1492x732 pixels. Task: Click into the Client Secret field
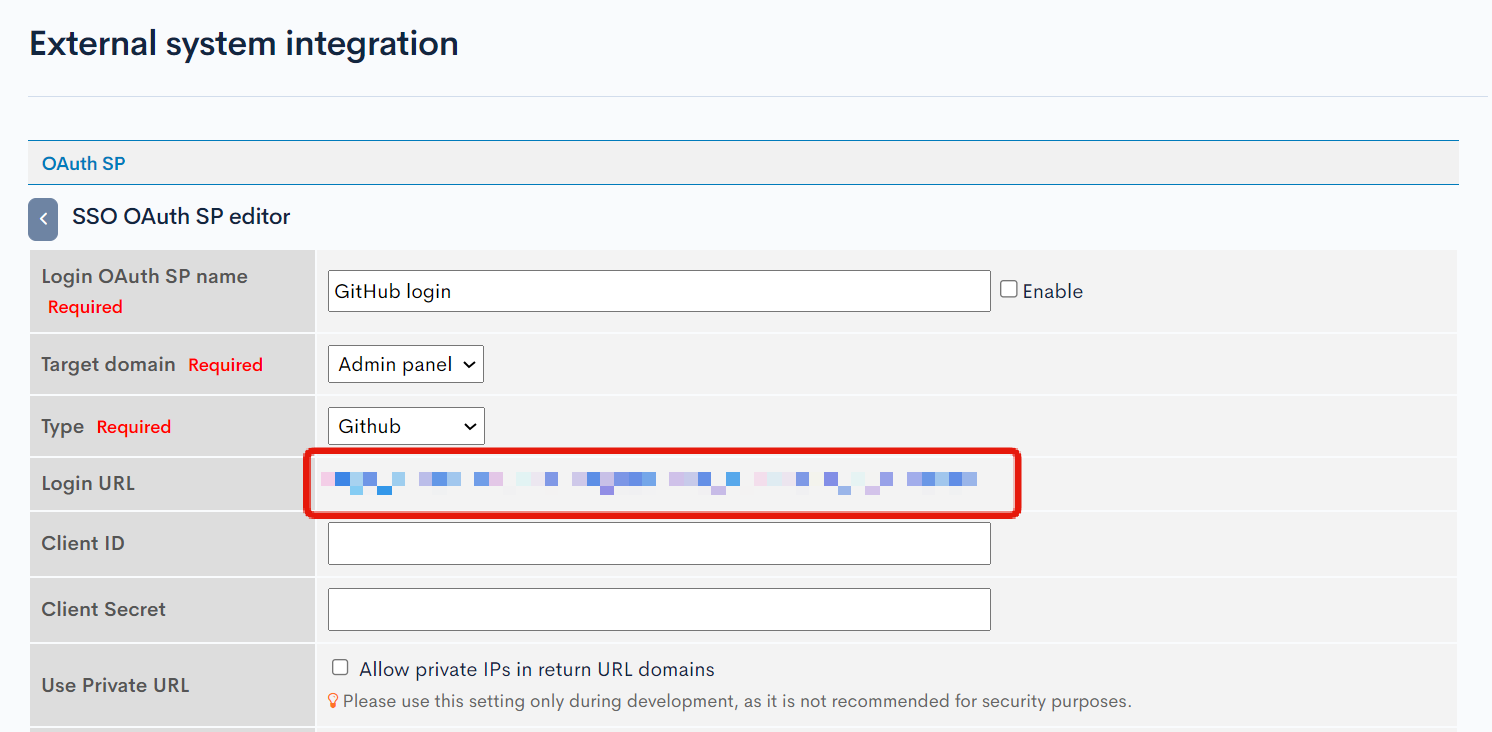click(659, 609)
